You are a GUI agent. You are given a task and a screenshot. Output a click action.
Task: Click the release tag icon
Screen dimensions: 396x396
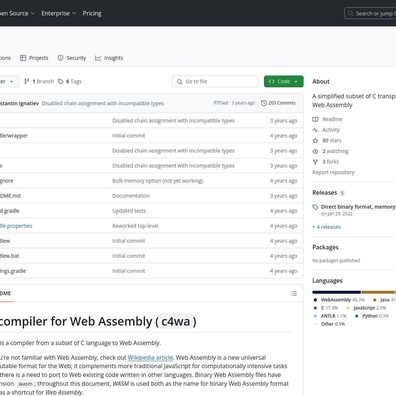coord(315,207)
